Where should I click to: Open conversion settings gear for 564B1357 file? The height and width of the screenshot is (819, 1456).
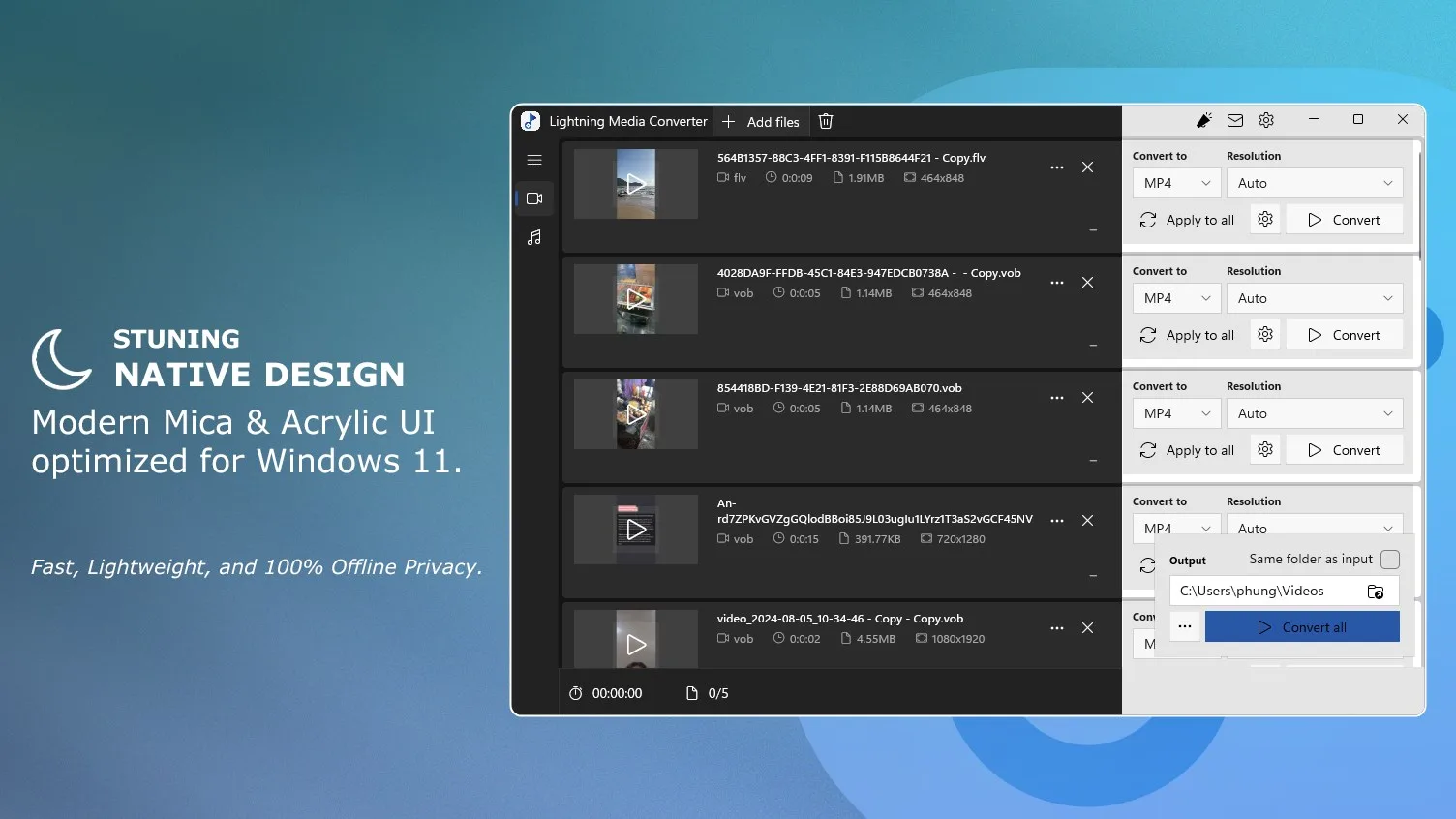1265,220
